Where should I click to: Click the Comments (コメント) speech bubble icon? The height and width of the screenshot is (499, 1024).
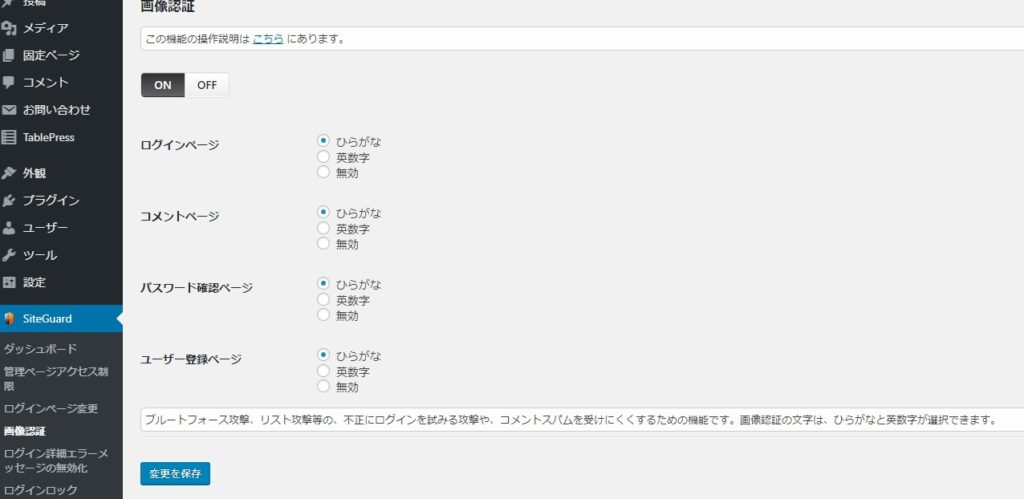tap(8, 82)
